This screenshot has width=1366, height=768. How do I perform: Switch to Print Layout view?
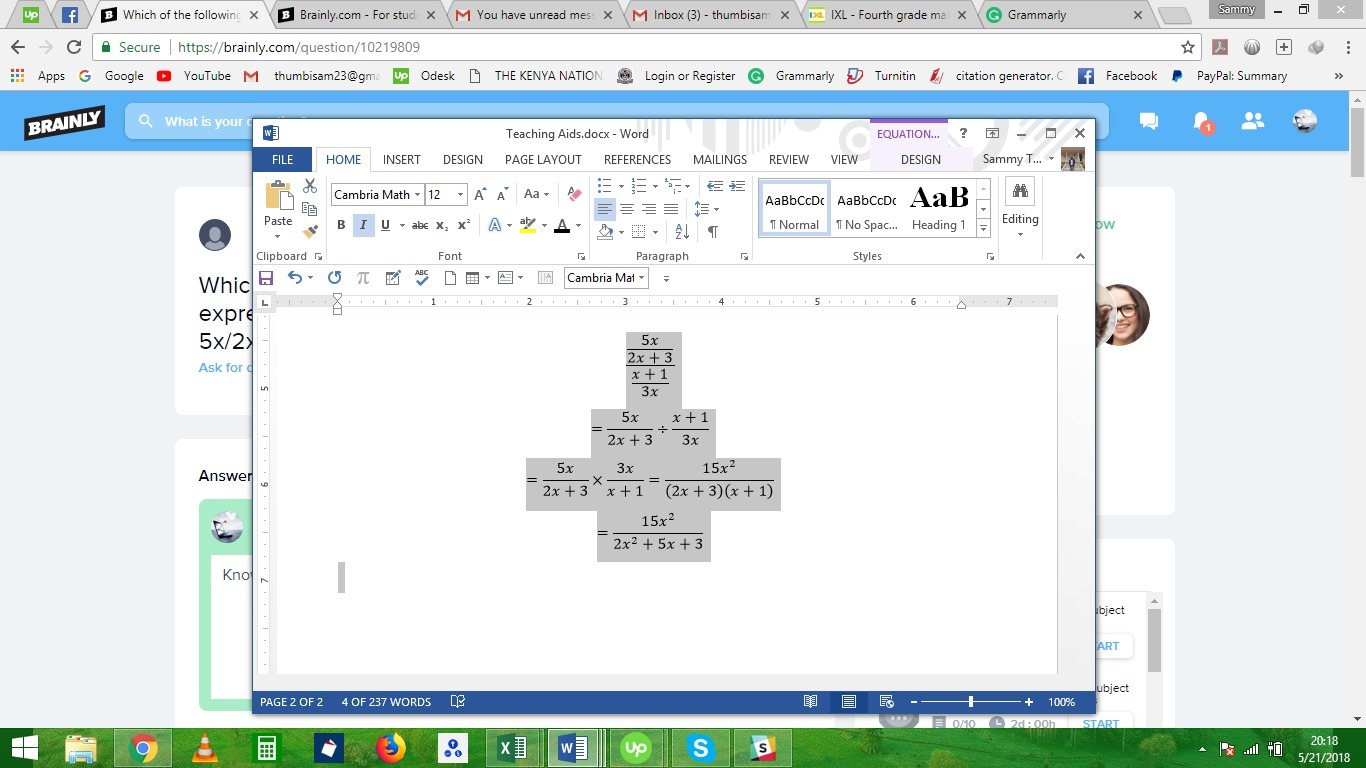pos(849,702)
